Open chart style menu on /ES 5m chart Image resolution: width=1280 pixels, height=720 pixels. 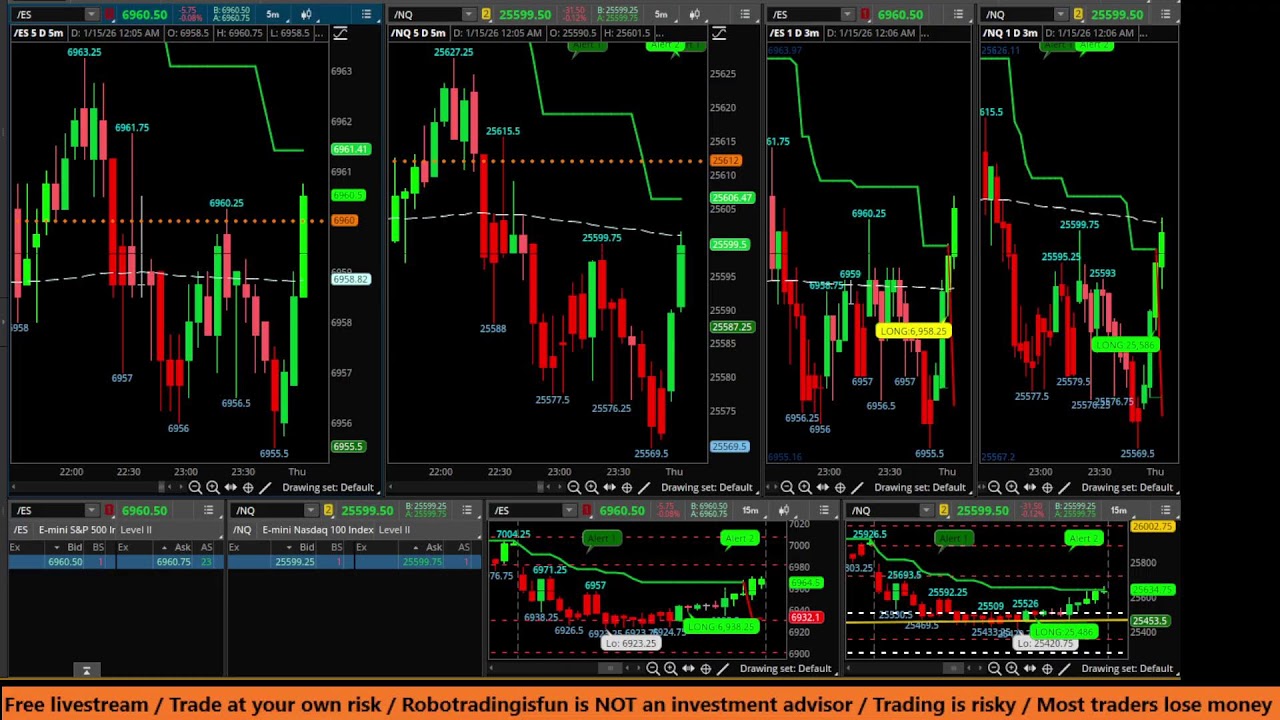[306, 14]
